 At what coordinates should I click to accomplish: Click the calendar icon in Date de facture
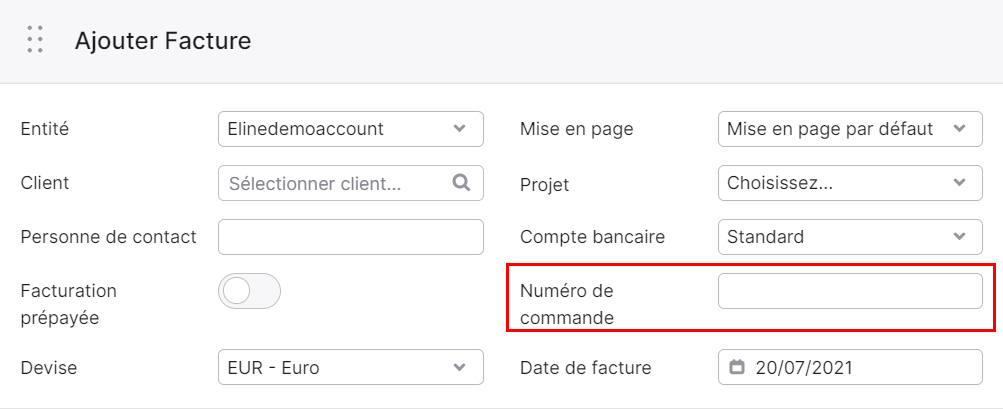click(738, 367)
